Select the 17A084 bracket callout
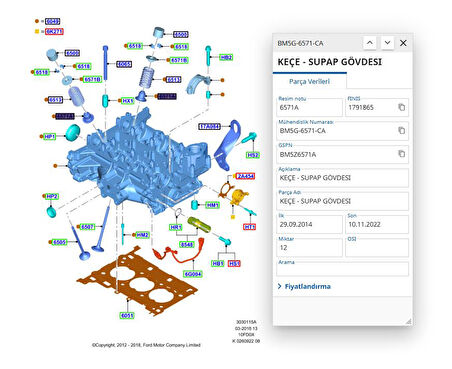 (210, 126)
